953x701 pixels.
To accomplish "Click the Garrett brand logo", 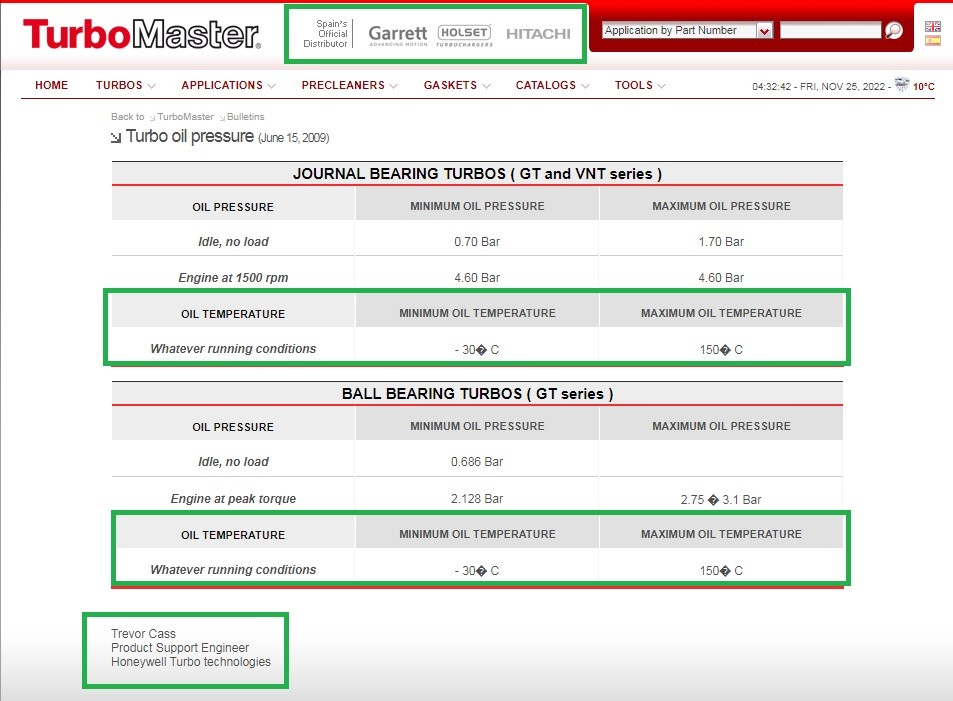I will pos(398,35).
